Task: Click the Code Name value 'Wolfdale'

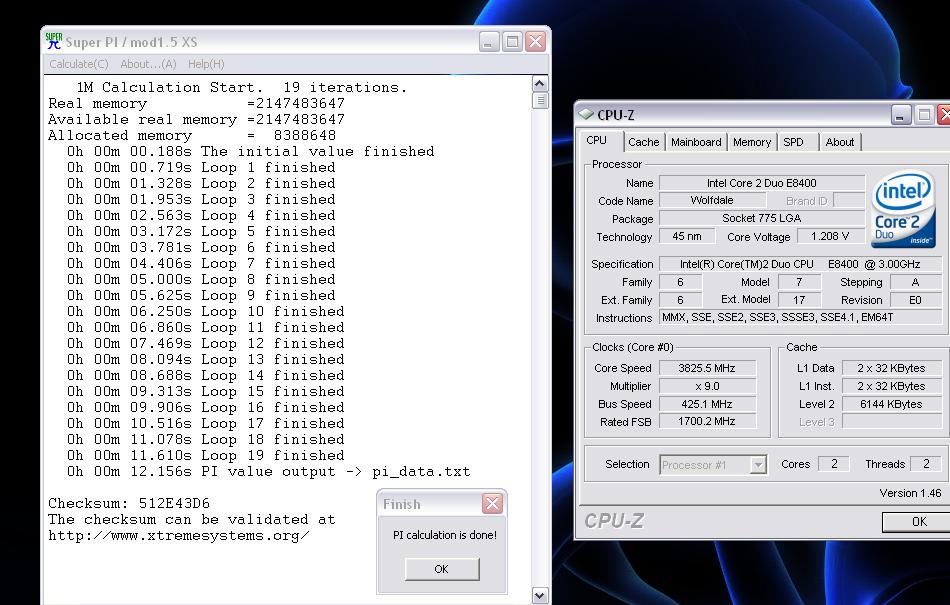Action: (x=712, y=200)
